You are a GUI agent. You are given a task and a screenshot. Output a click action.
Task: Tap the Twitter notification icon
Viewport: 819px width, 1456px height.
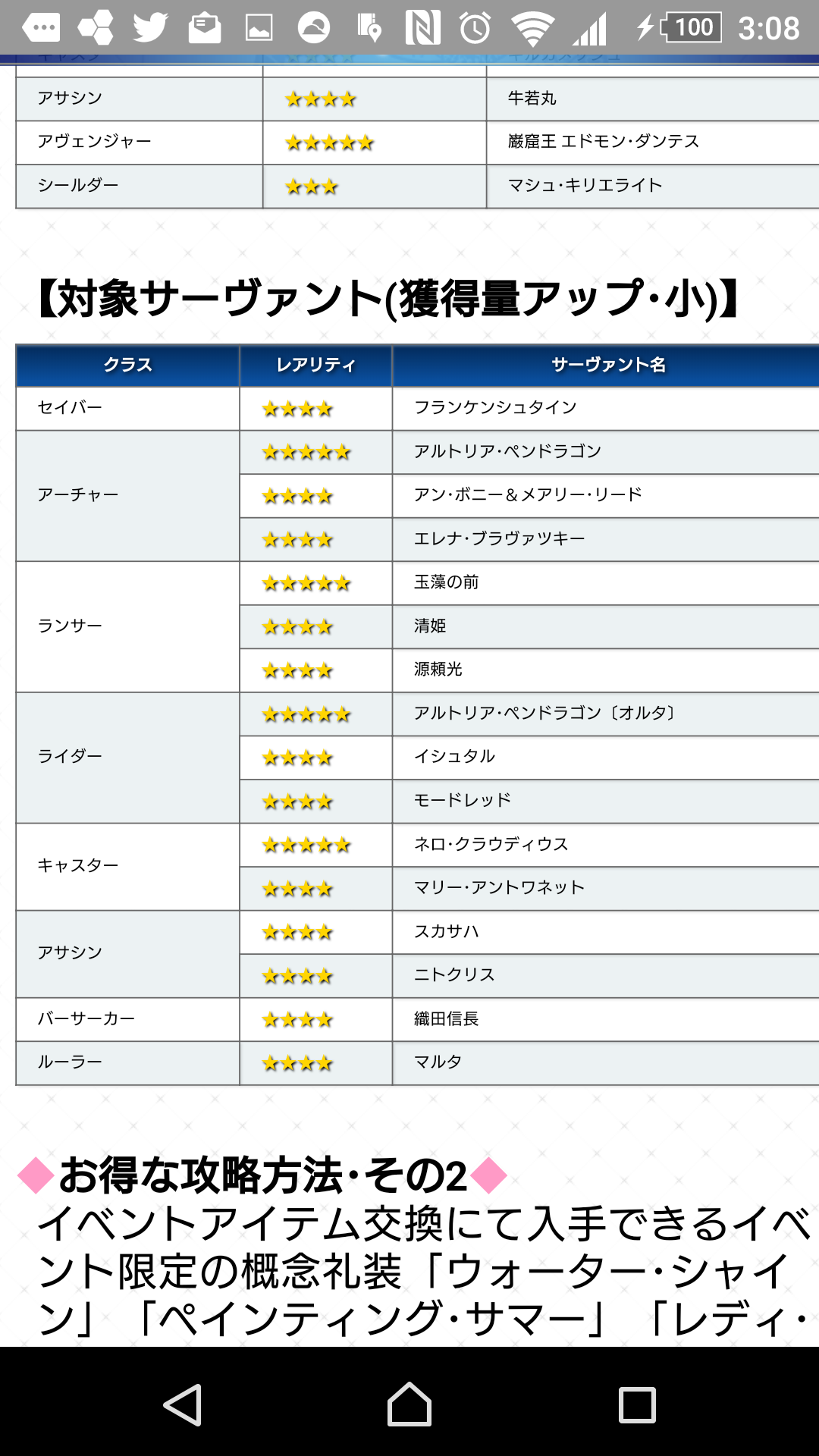150,29
